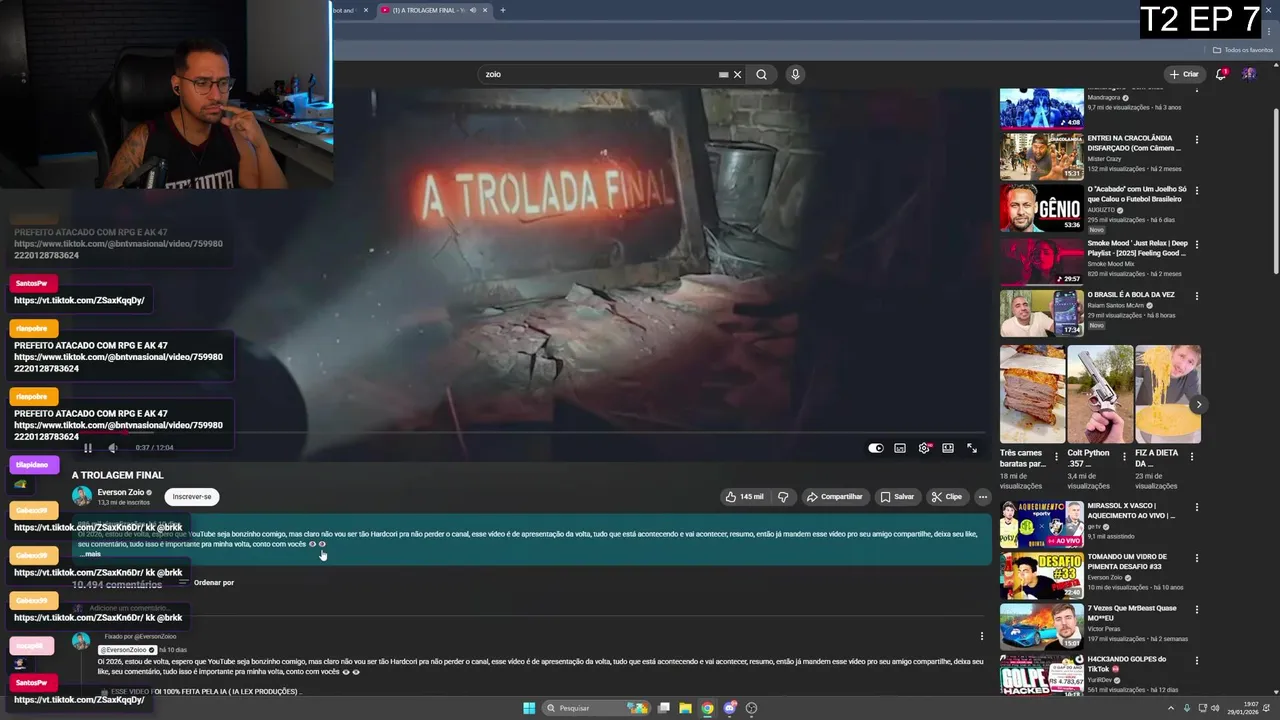This screenshot has width=1280, height=720.
Task: Switch to the 'bot and' browser tab
Action: pyautogui.click(x=346, y=10)
